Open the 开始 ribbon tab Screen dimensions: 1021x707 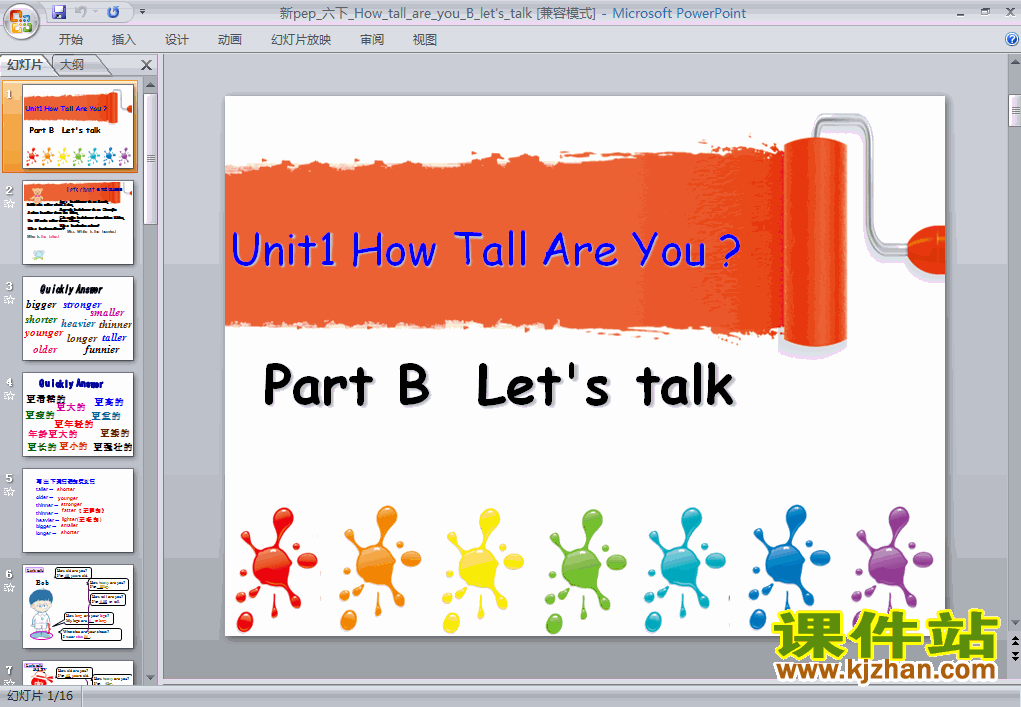[70, 40]
